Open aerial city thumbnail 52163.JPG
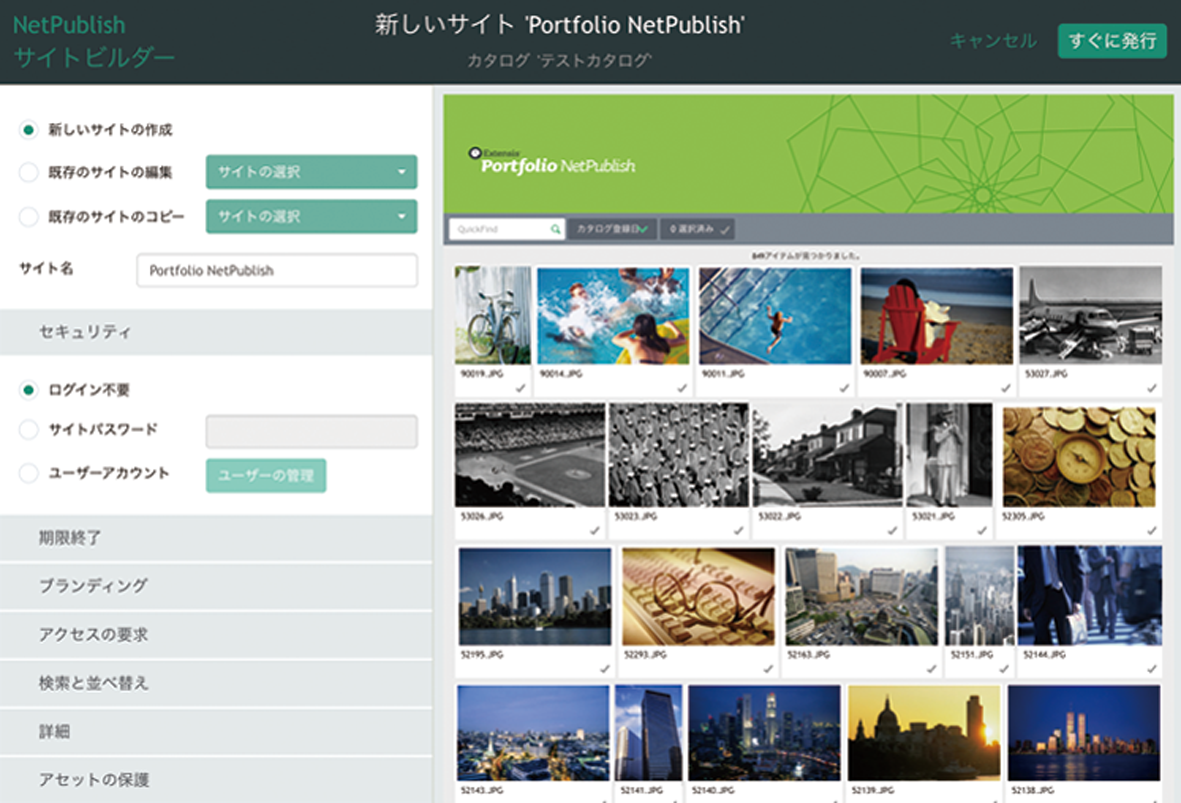The height and width of the screenshot is (803, 1181). tap(862, 596)
